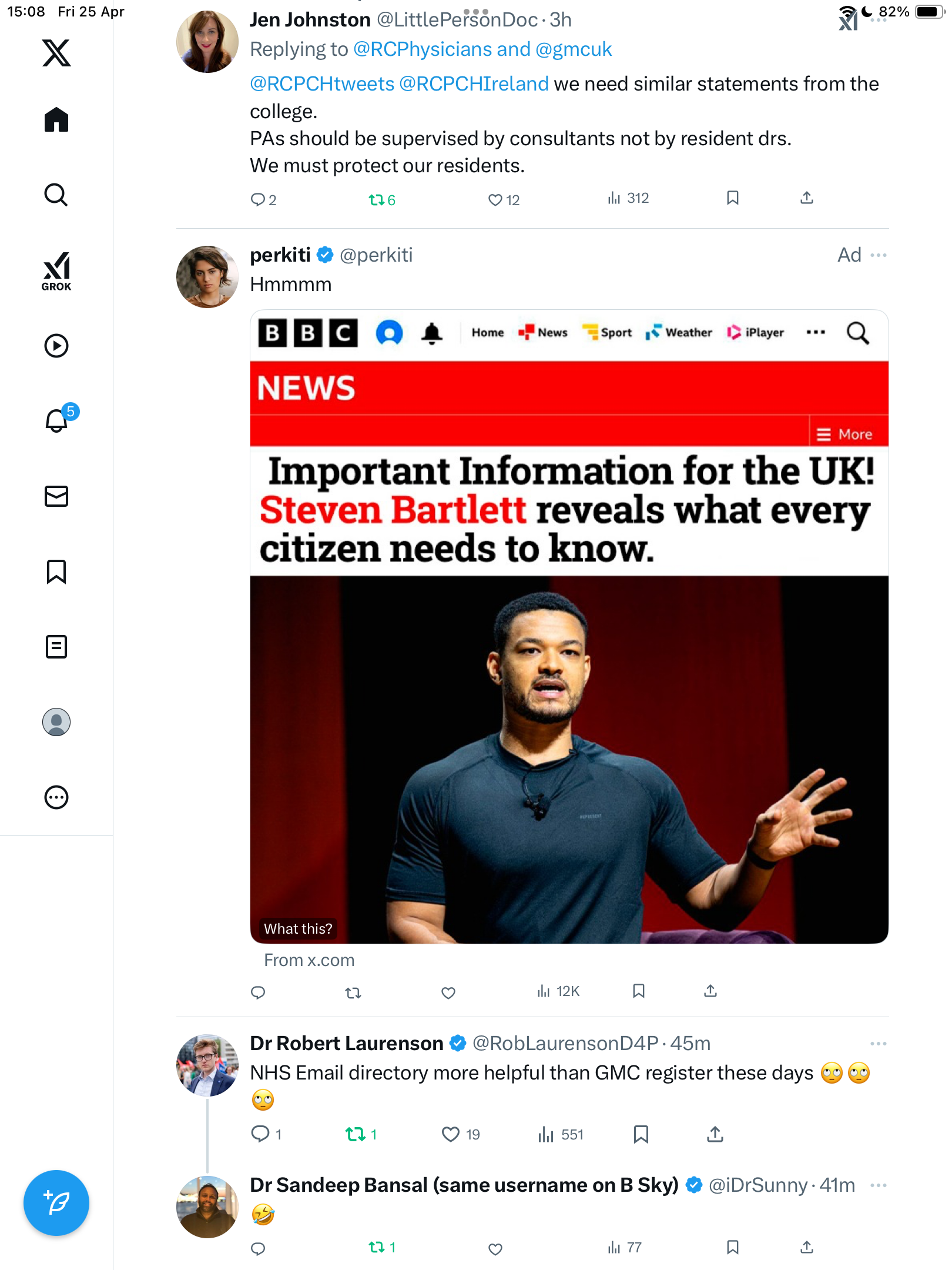The width and height of the screenshot is (952, 1270).
Task: Go to the Home feed icon
Action: click(56, 120)
